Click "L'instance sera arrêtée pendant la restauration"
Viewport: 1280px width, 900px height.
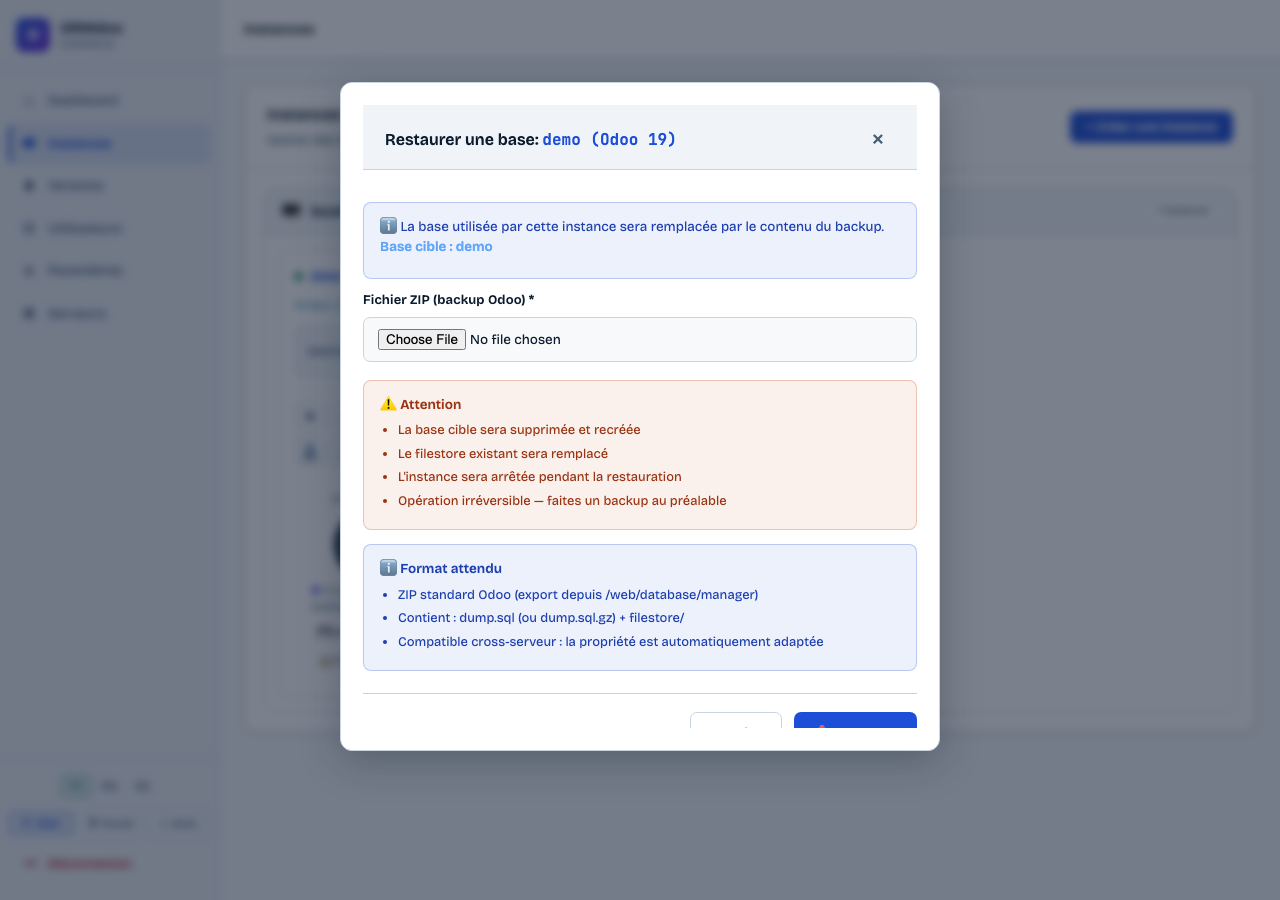pyautogui.click(x=540, y=477)
